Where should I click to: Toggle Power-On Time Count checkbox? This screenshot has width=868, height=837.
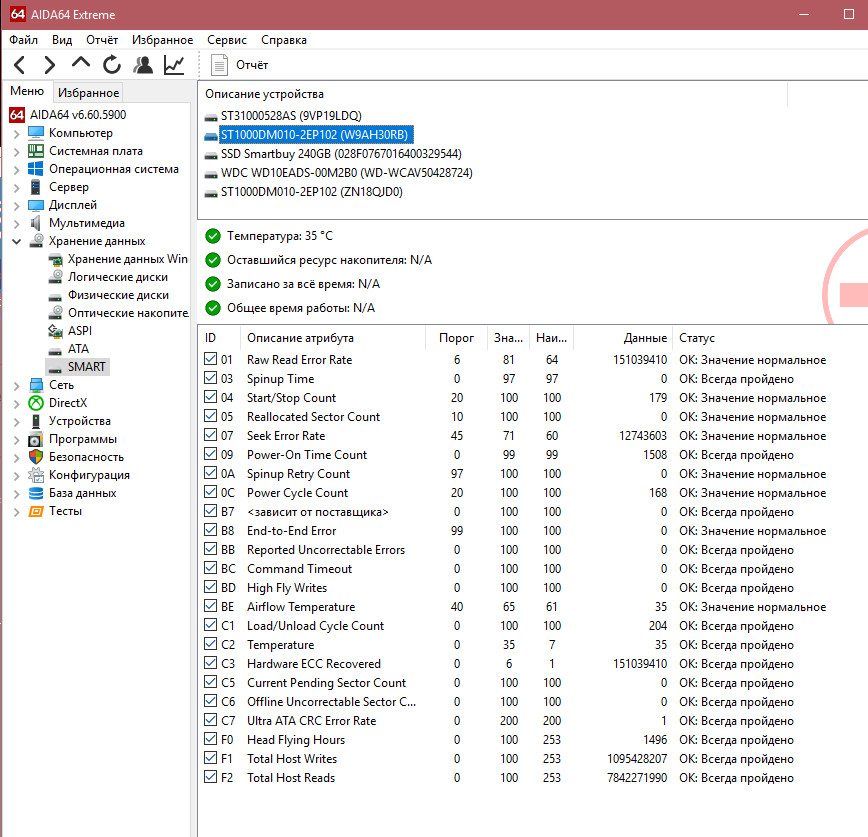point(210,453)
